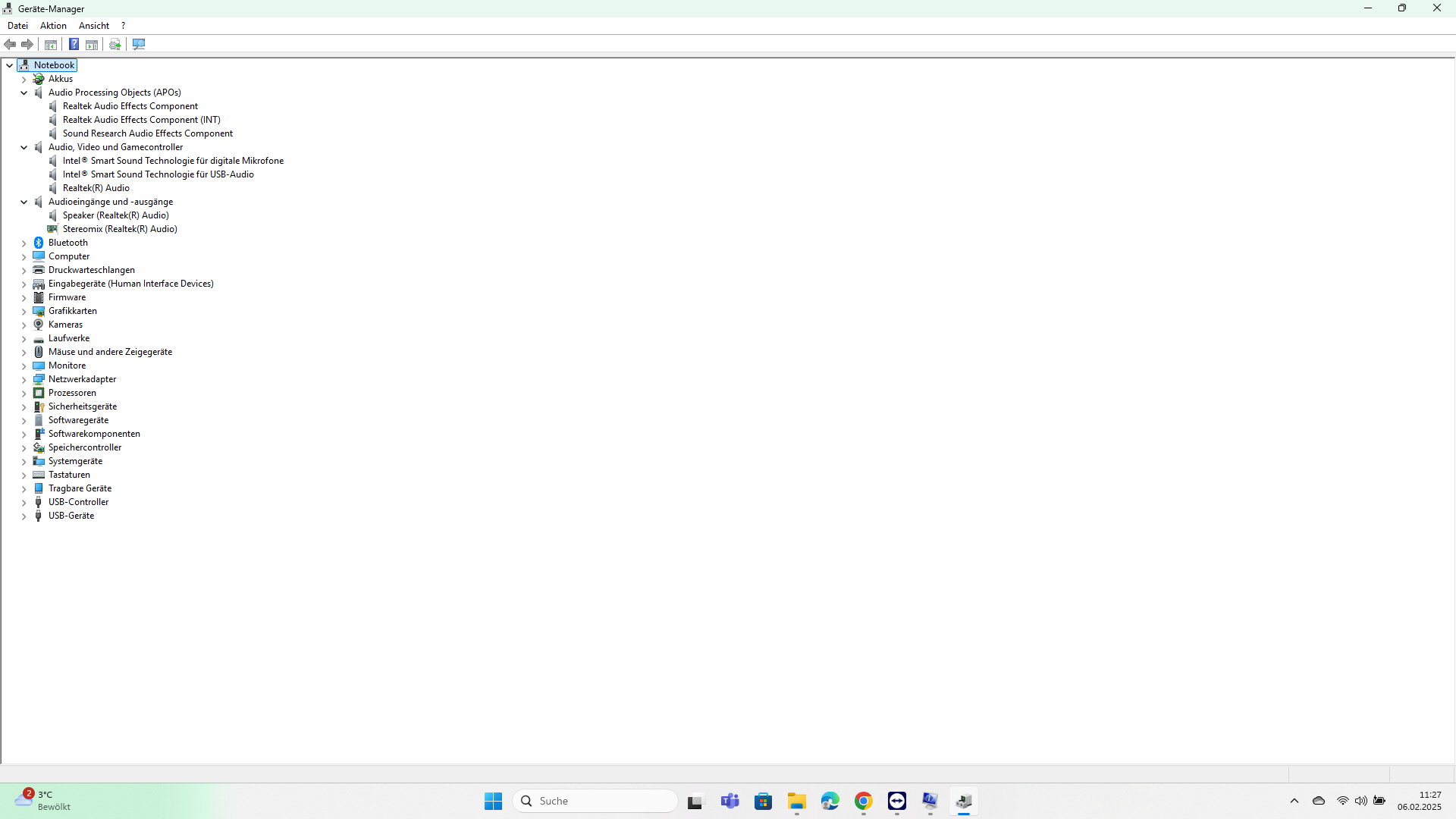
Task: Open Google Chrome from the taskbar
Action: (x=863, y=801)
